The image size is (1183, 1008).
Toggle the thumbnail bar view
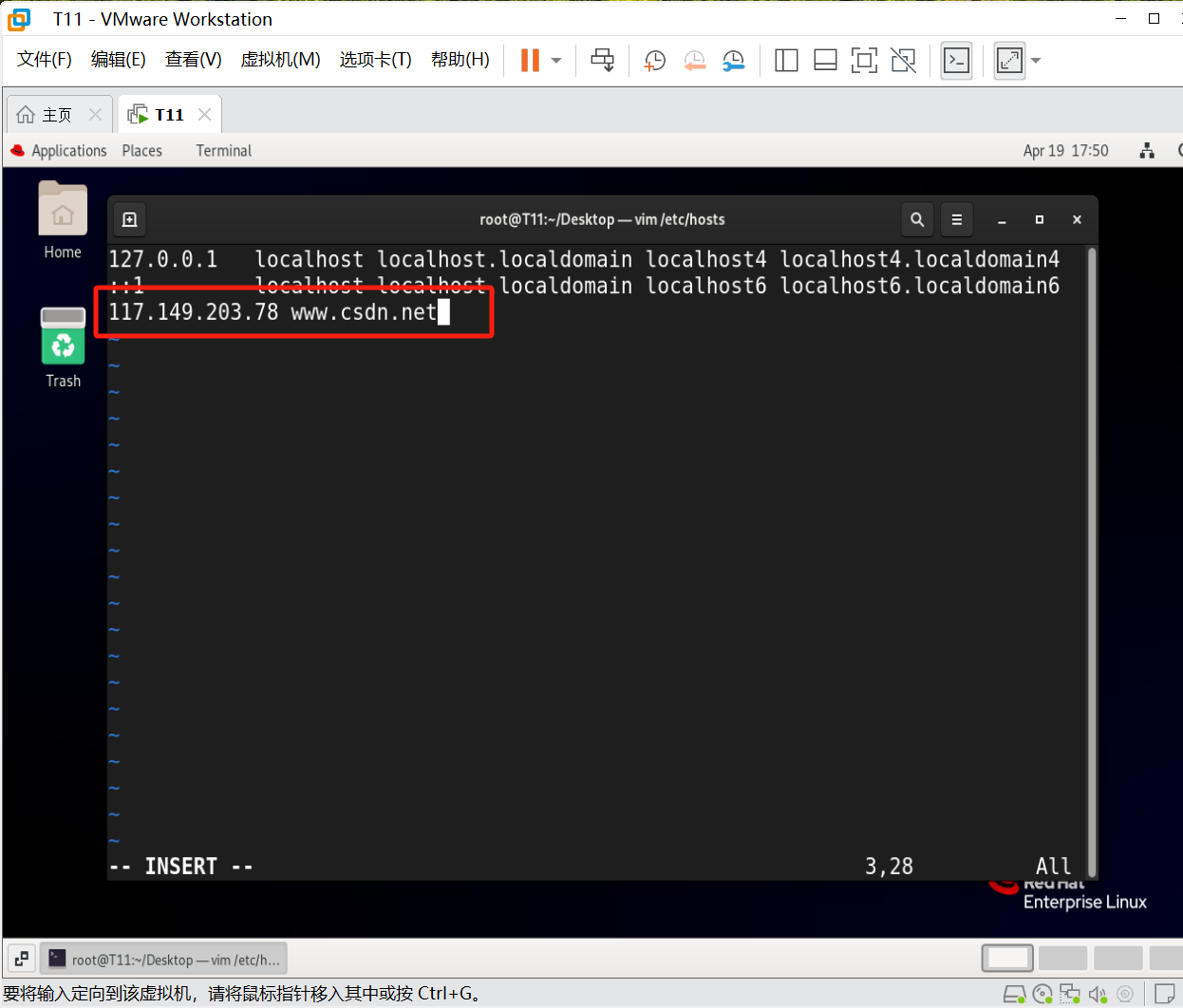click(825, 61)
